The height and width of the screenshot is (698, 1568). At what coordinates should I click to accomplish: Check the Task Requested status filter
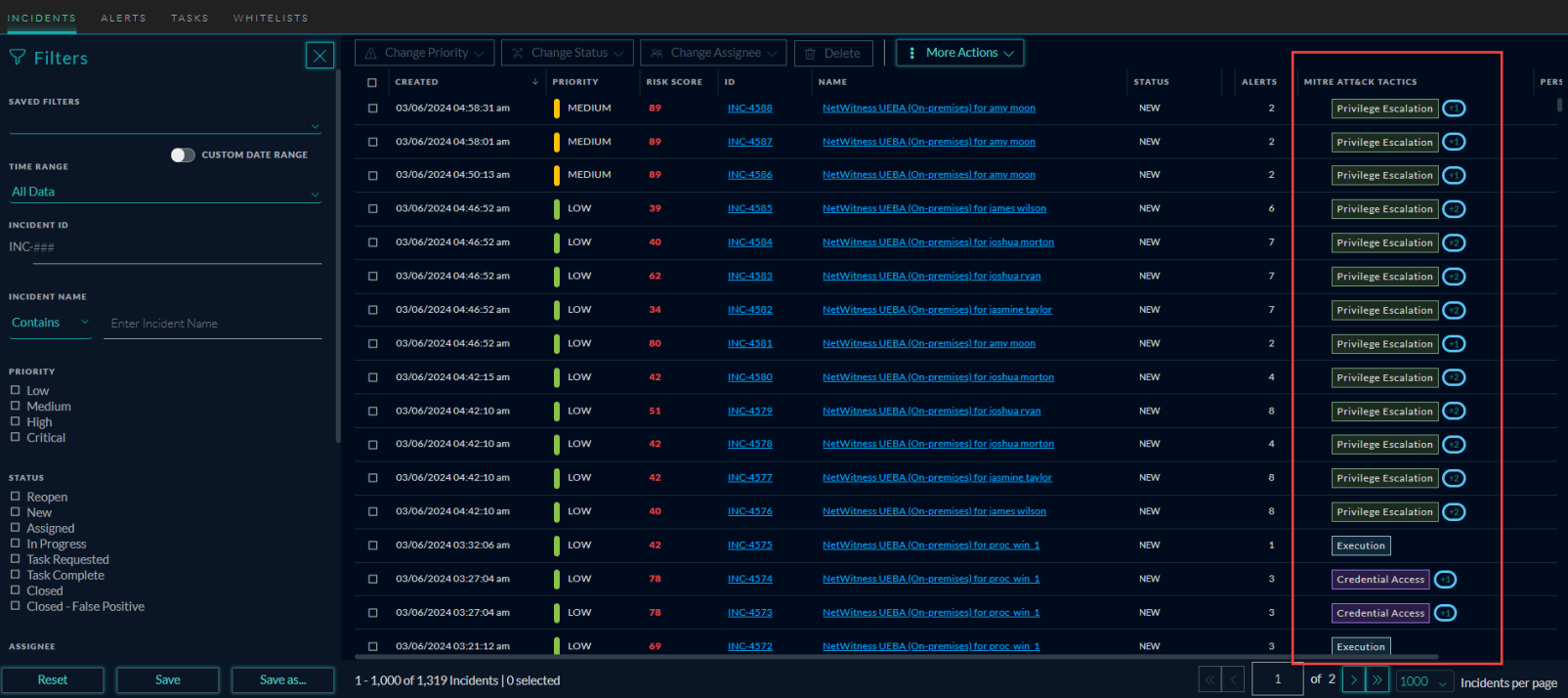tap(15, 559)
